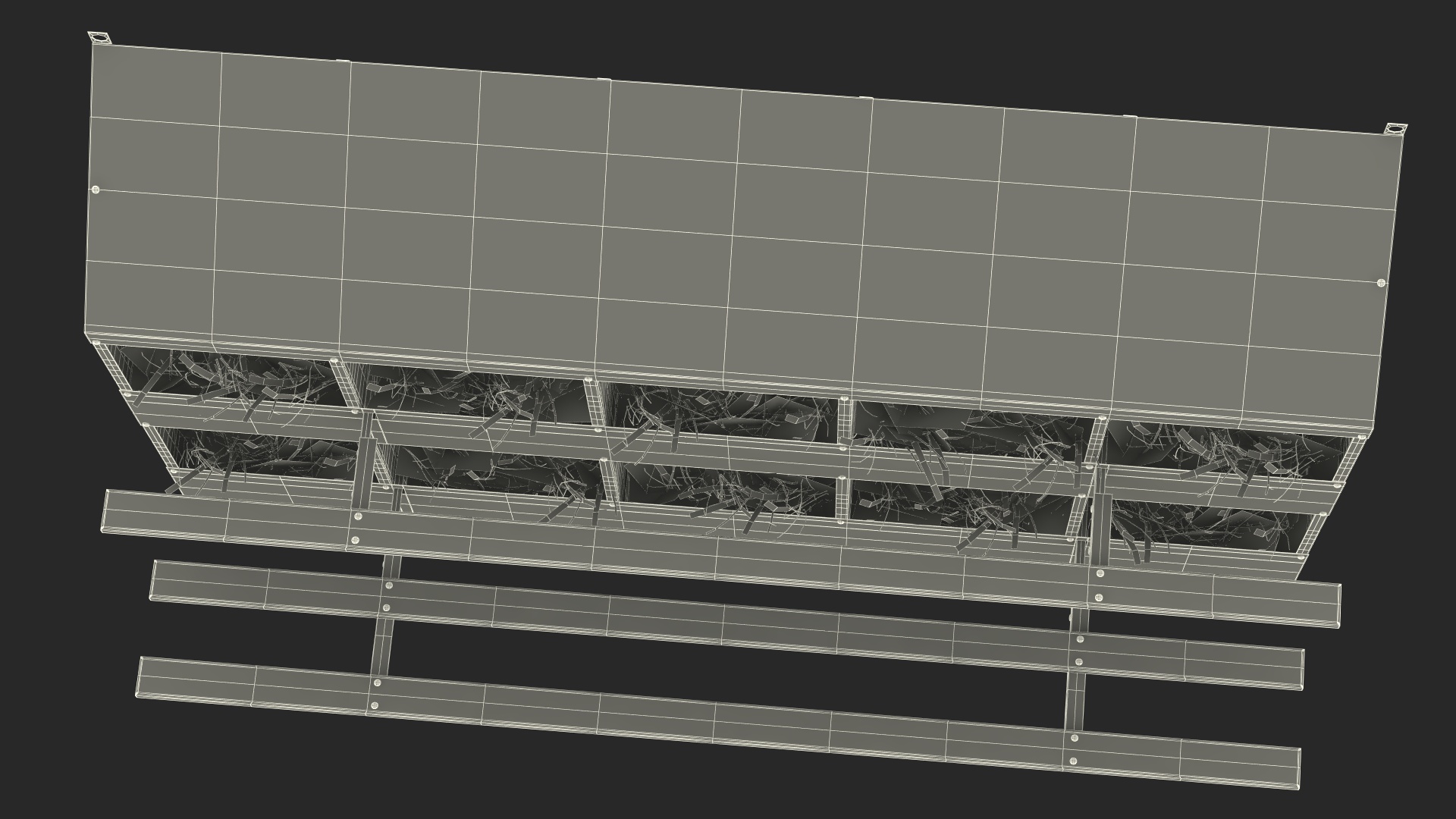Click the top-left mounting bracket
Screen dimensions: 1456x819
99,37
